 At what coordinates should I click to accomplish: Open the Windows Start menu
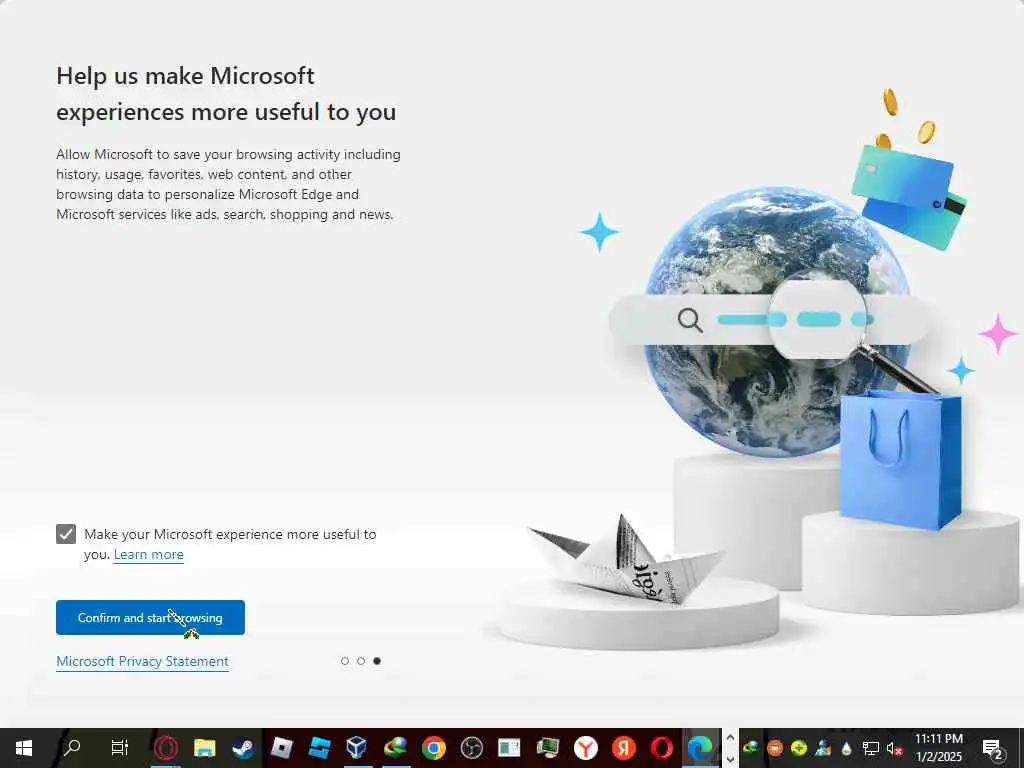[x=24, y=747]
